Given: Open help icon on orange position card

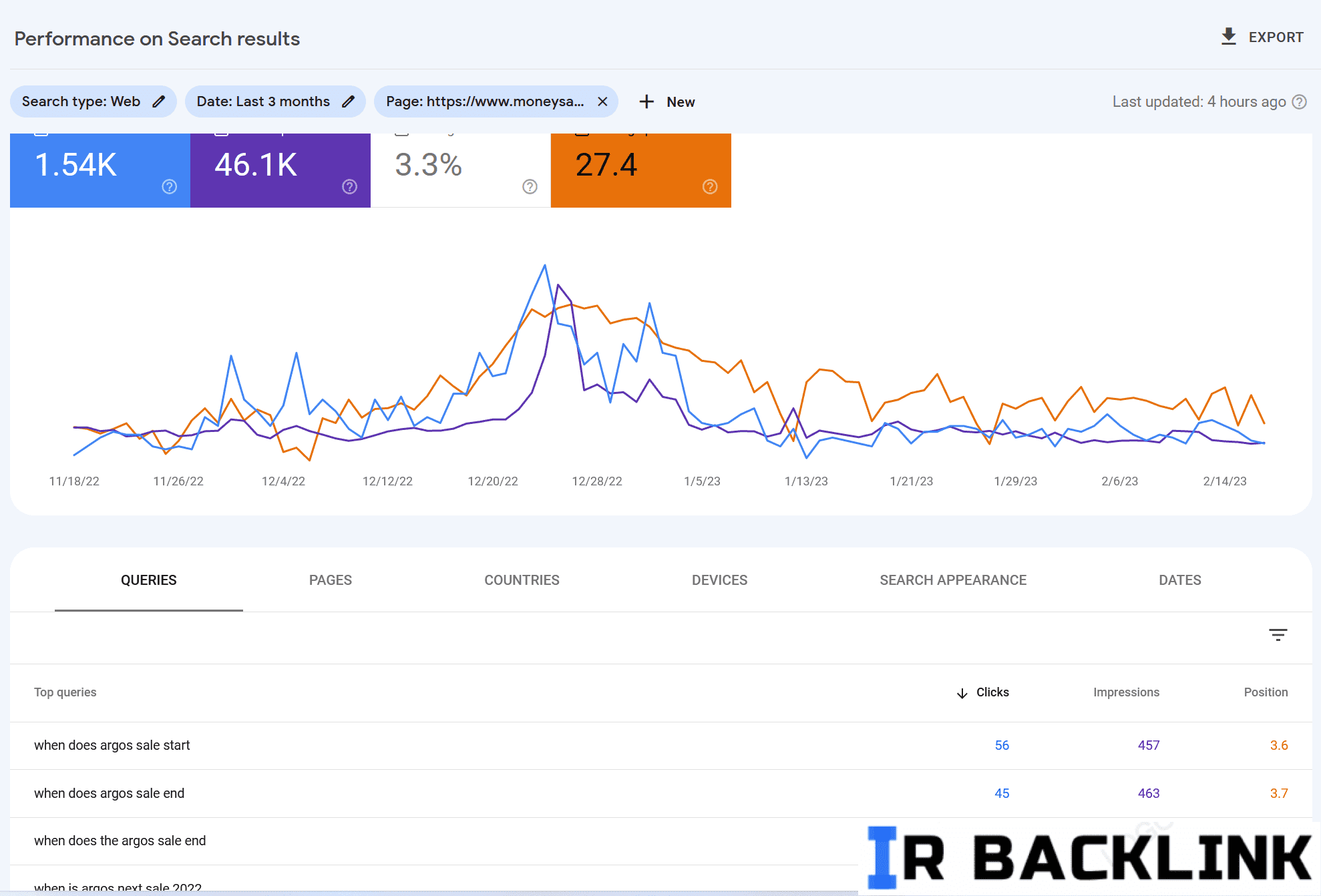Looking at the screenshot, I should click(x=710, y=186).
